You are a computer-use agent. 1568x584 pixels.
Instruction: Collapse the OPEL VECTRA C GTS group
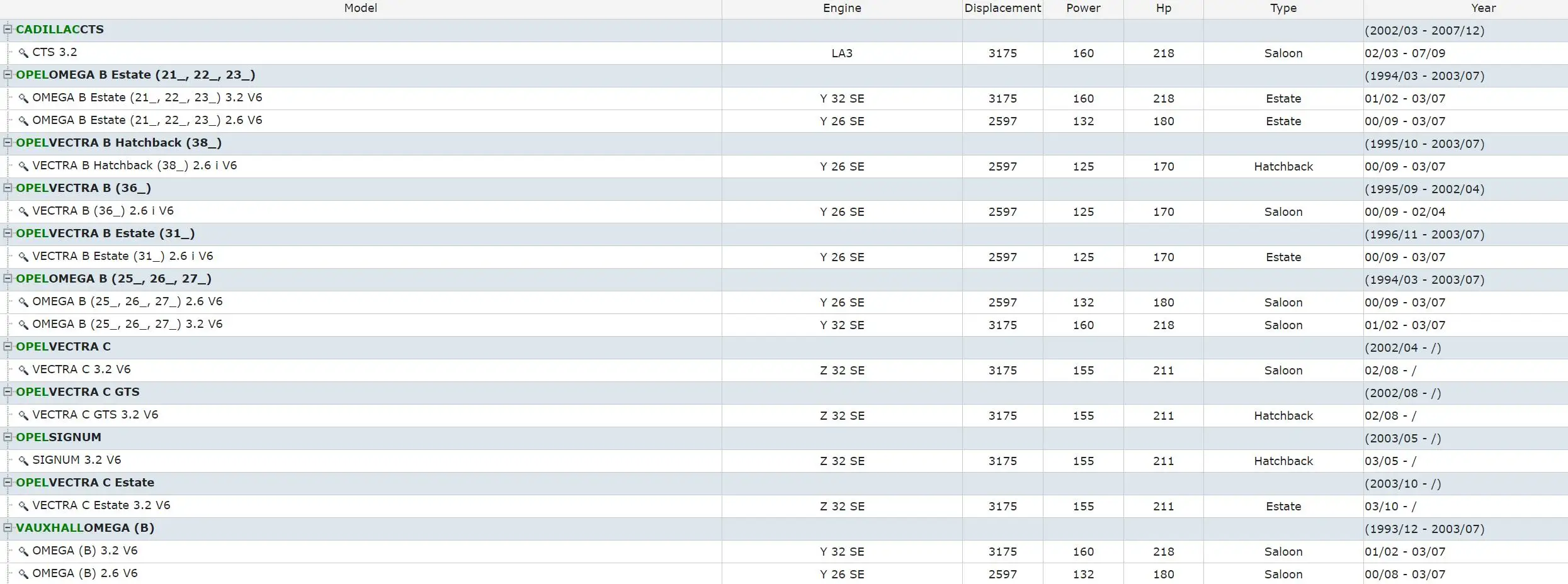point(8,391)
